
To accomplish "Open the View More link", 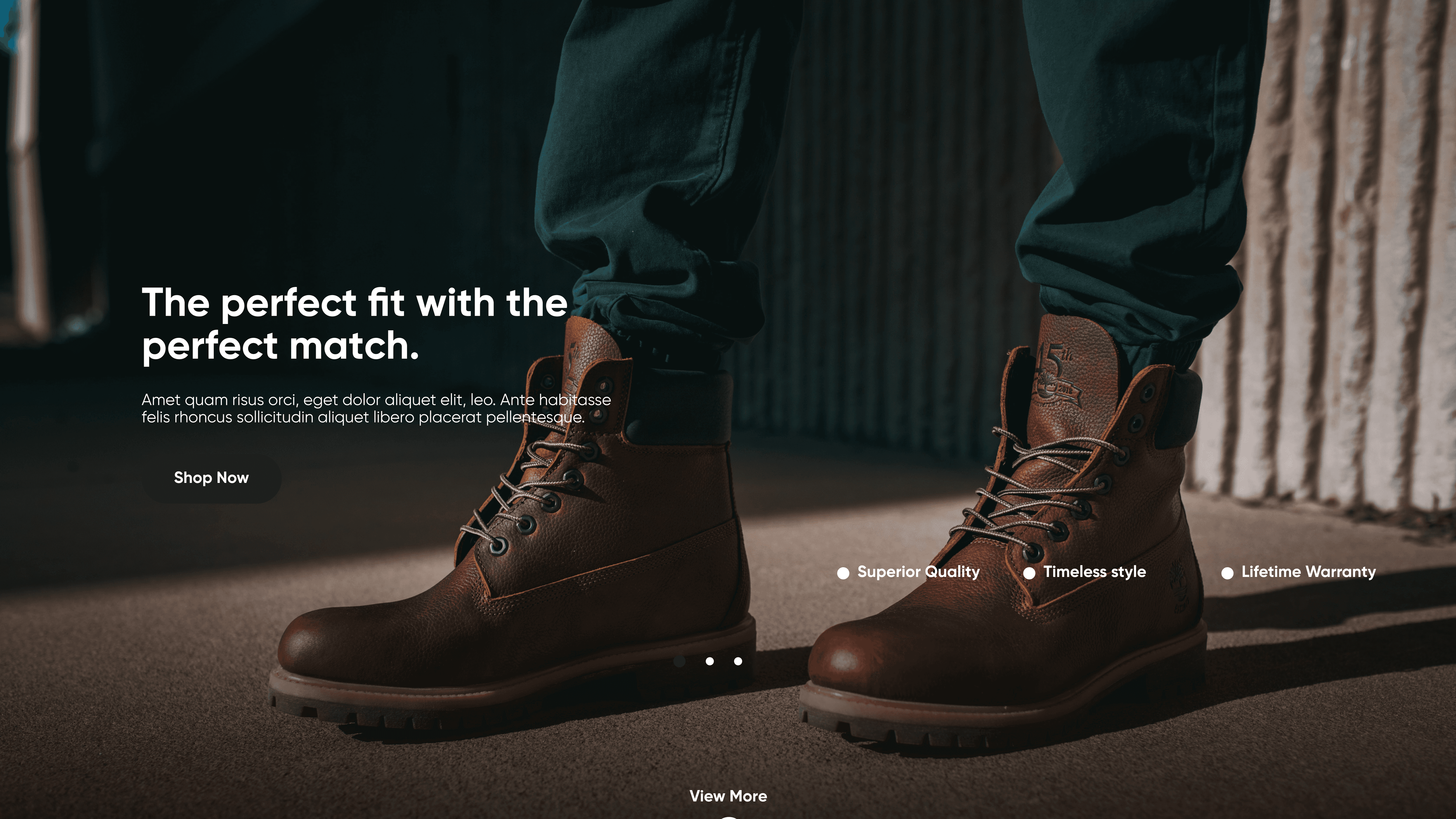I will point(728,796).
